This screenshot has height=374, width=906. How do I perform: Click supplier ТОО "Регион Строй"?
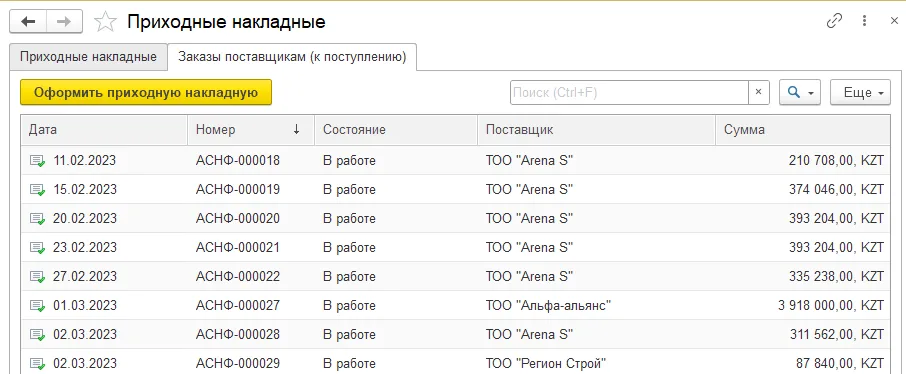tap(545, 363)
